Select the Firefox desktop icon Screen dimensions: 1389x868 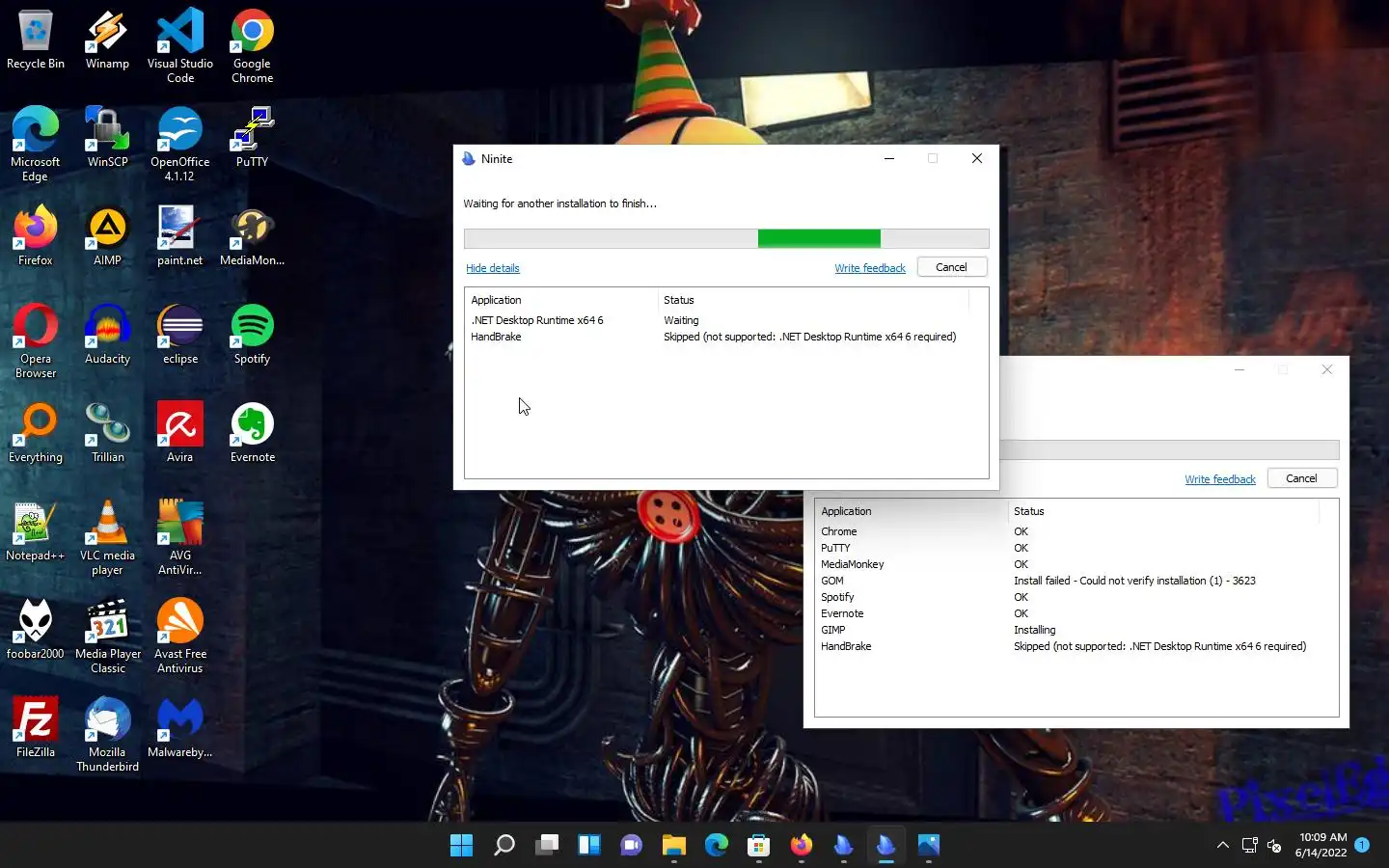coord(36,235)
